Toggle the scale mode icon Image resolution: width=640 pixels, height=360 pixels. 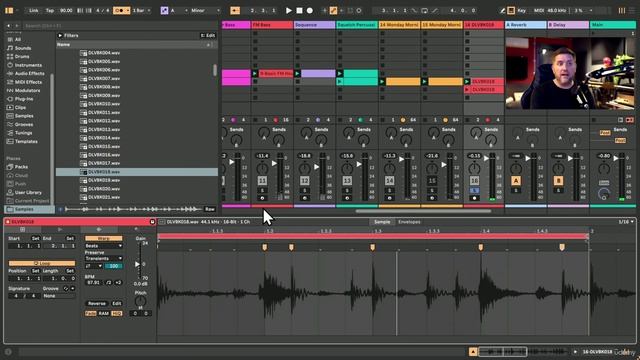point(164,10)
